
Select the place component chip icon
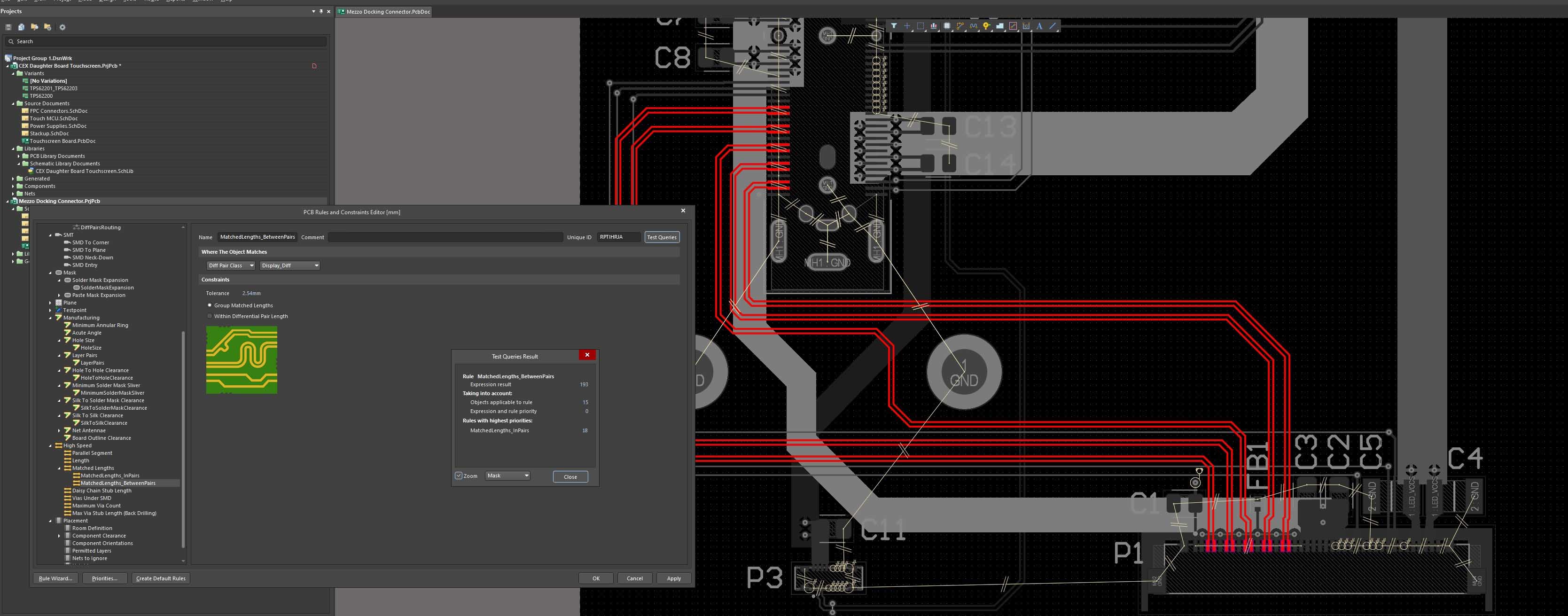[x=947, y=26]
